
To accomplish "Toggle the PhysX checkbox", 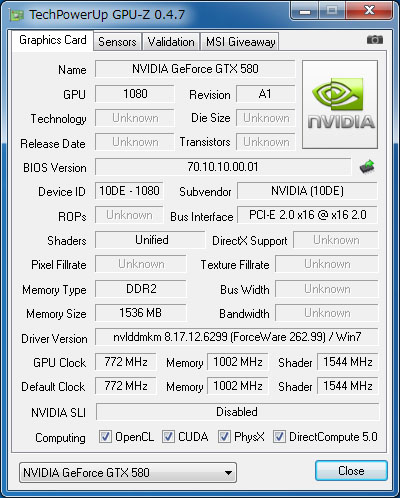I will point(224,437).
